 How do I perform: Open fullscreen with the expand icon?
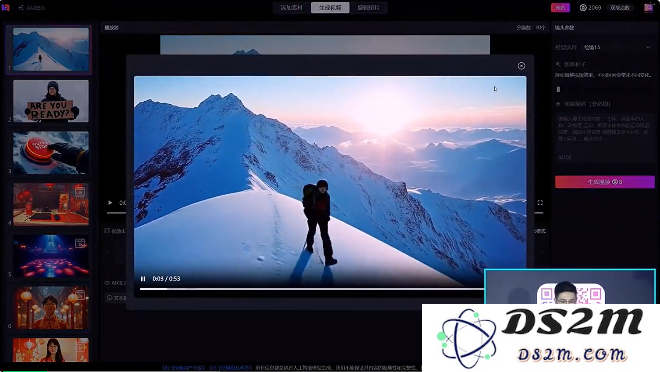540,202
